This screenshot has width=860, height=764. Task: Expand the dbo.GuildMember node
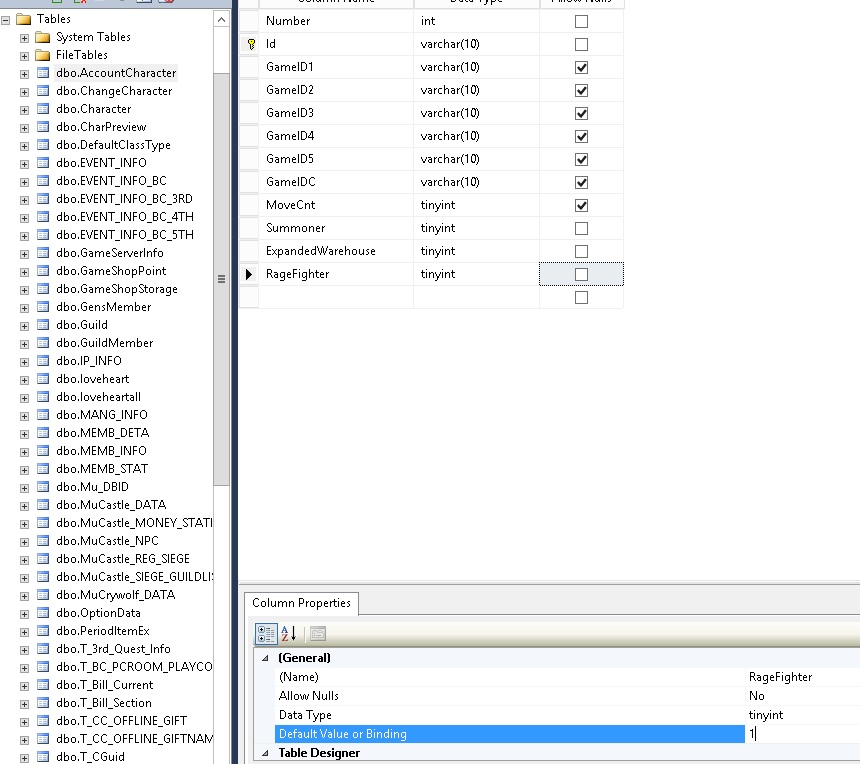point(24,344)
